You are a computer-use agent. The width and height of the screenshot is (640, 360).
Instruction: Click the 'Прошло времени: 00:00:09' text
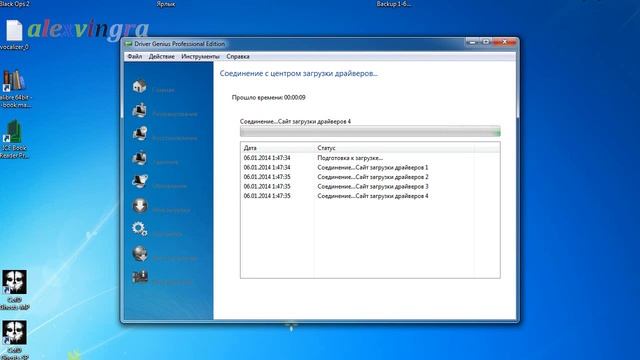point(269,98)
